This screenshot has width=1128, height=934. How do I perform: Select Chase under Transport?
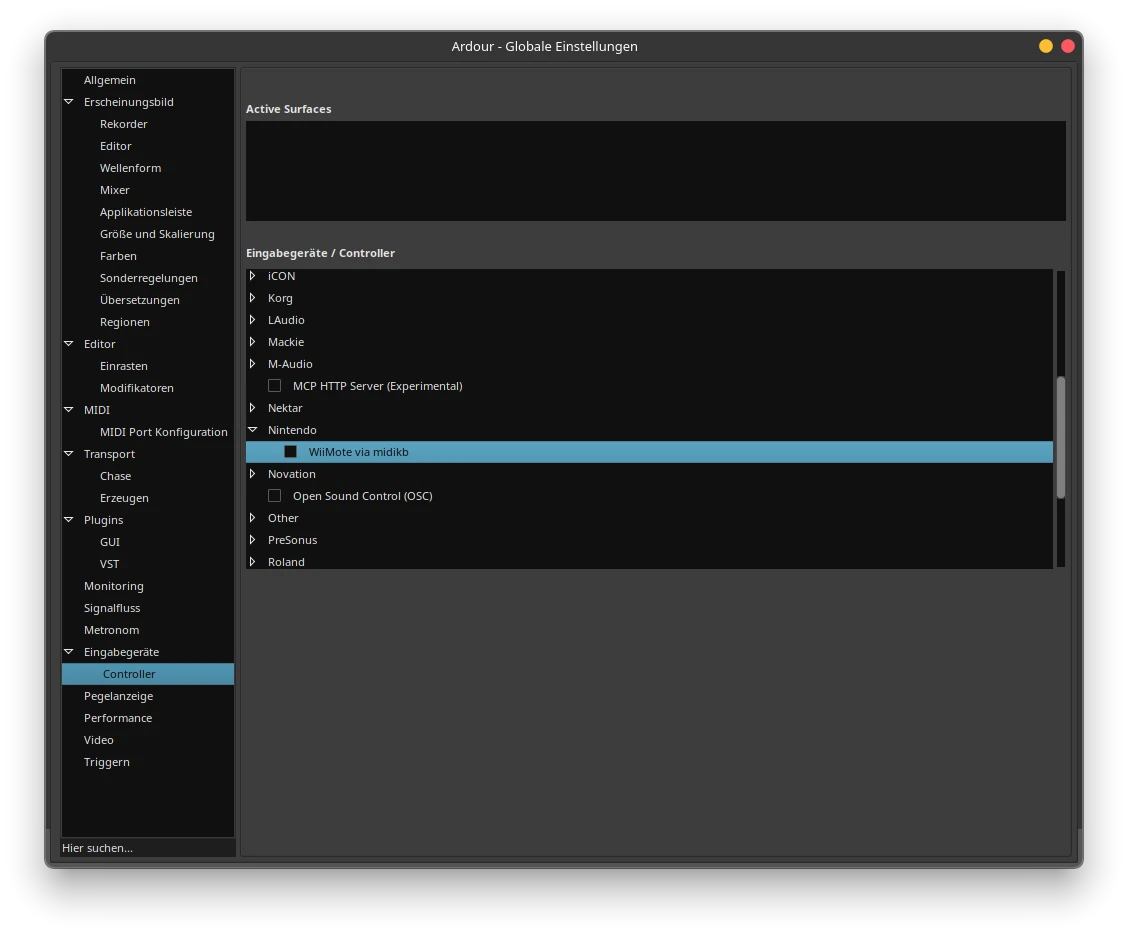pyautogui.click(x=115, y=476)
